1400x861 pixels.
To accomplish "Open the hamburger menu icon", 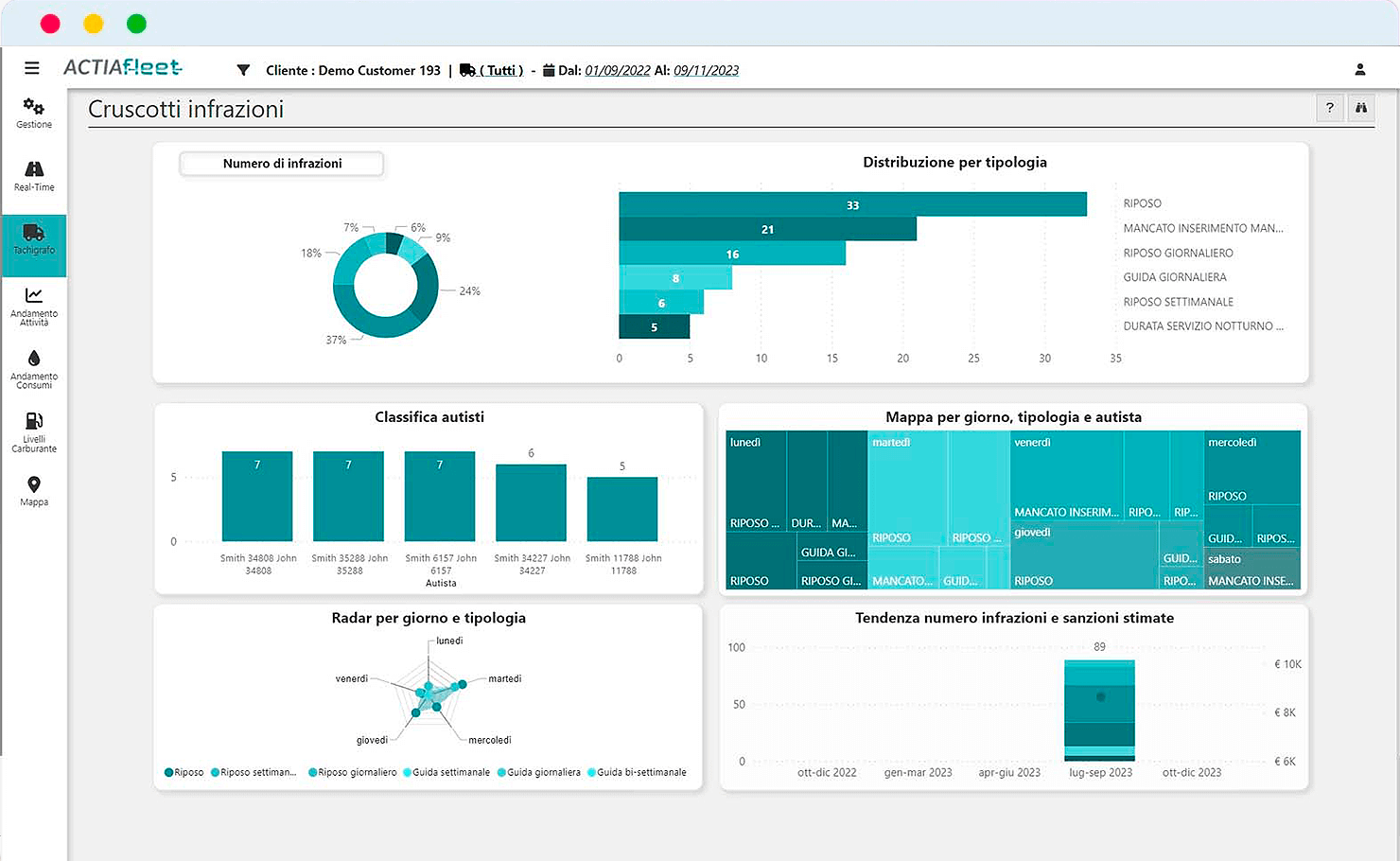I will [32, 68].
